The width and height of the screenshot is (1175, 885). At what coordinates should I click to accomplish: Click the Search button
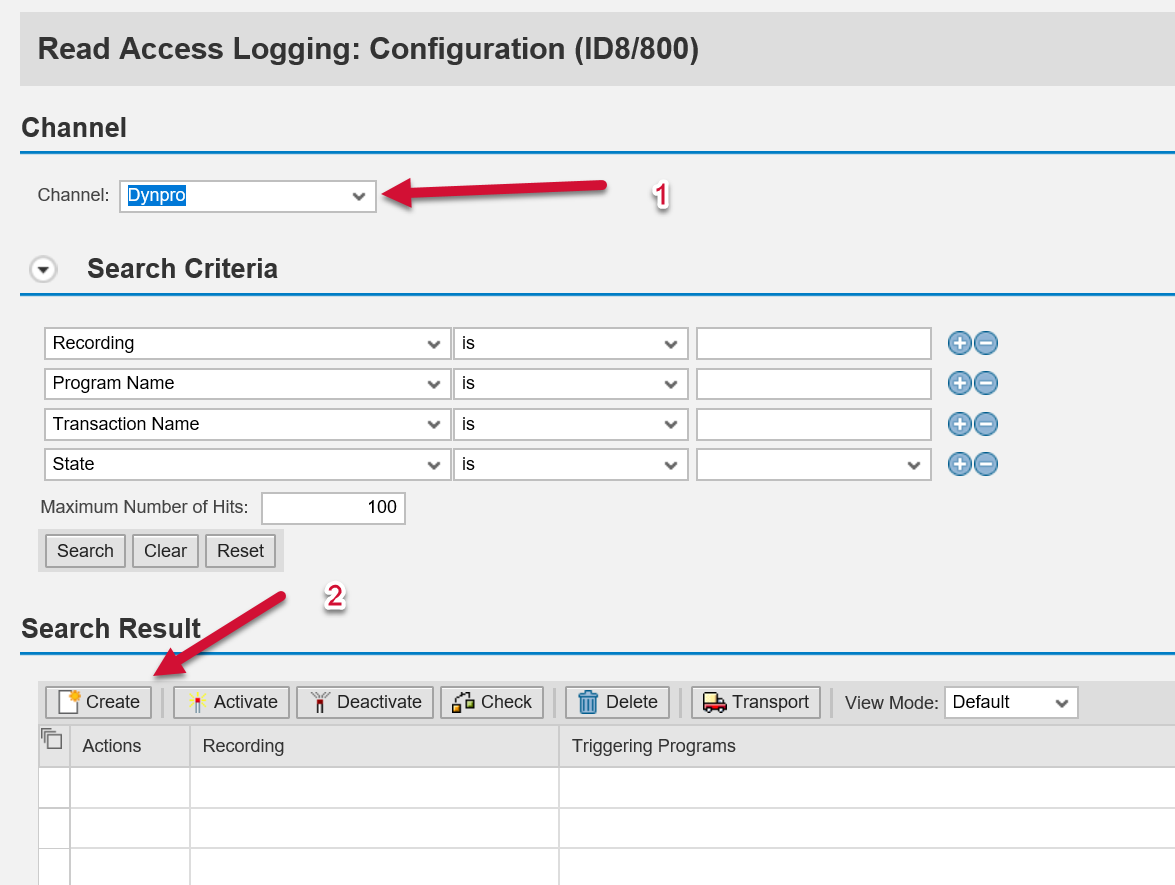click(85, 551)
